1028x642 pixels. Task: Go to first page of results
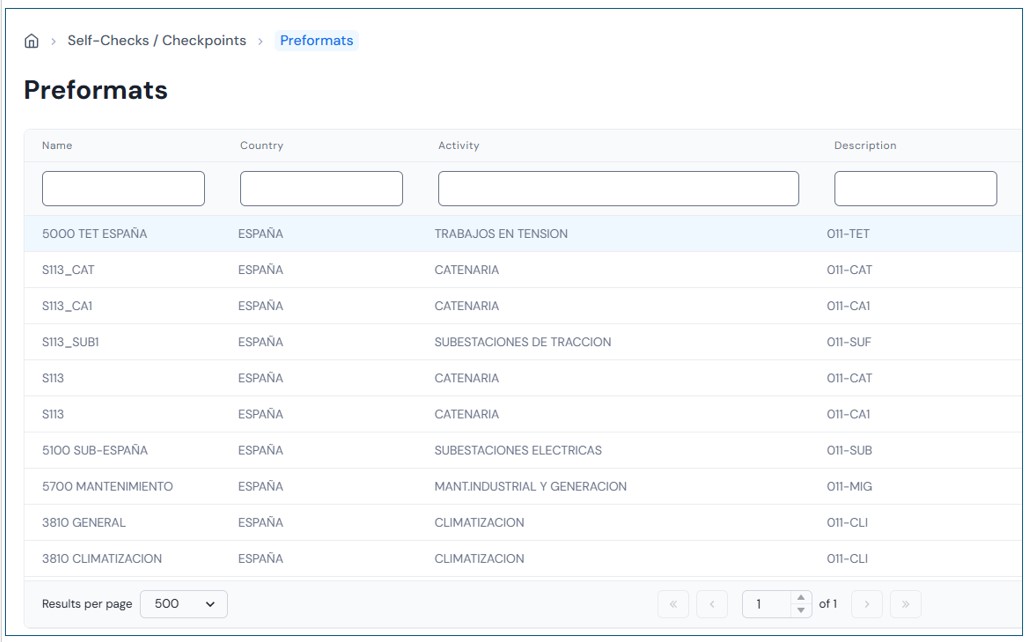pyautogui.click(x=673, y=604)
